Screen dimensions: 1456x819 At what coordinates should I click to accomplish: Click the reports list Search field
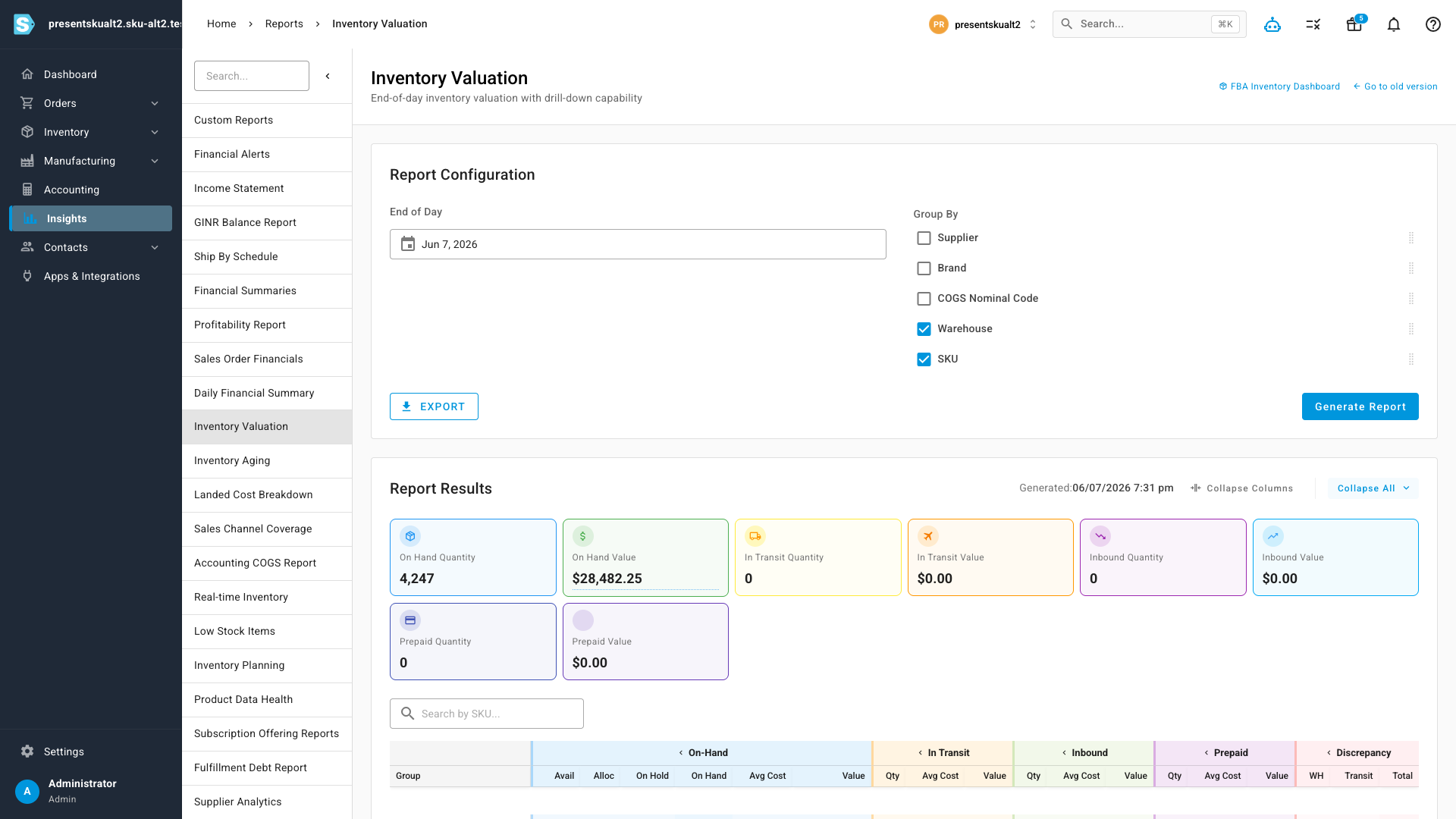(252, 76)
